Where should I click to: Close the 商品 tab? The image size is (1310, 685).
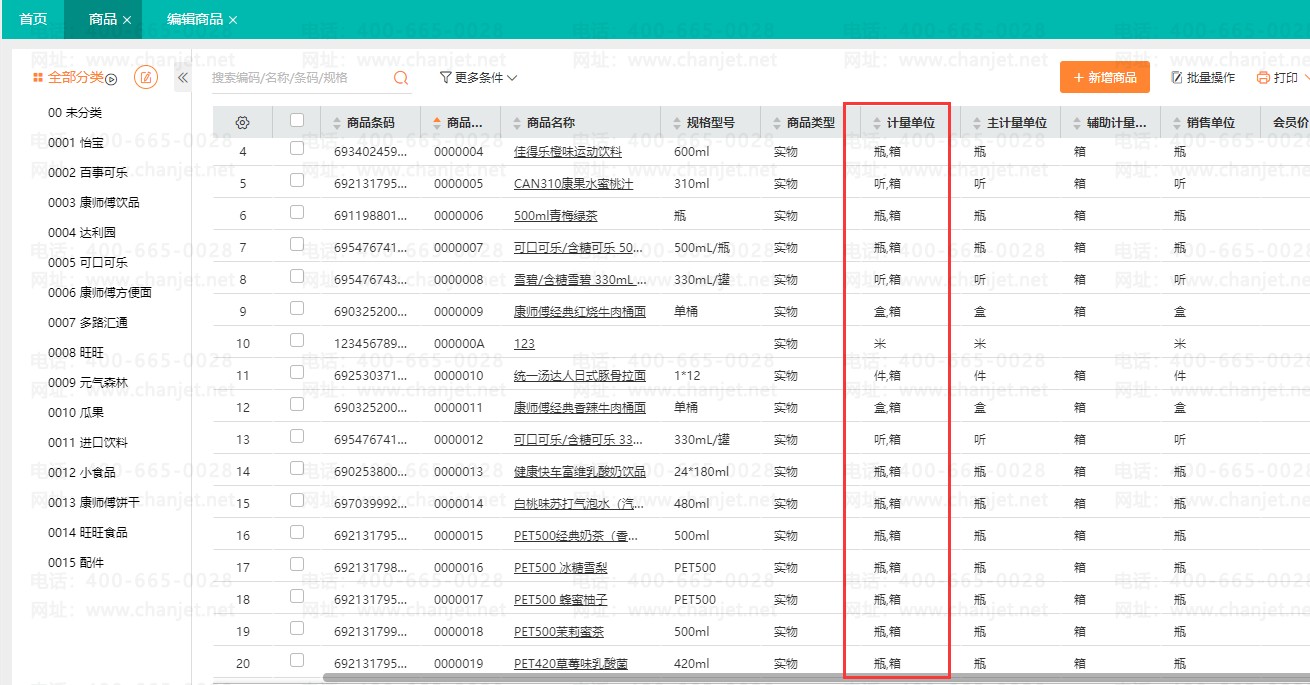[127, 20]
